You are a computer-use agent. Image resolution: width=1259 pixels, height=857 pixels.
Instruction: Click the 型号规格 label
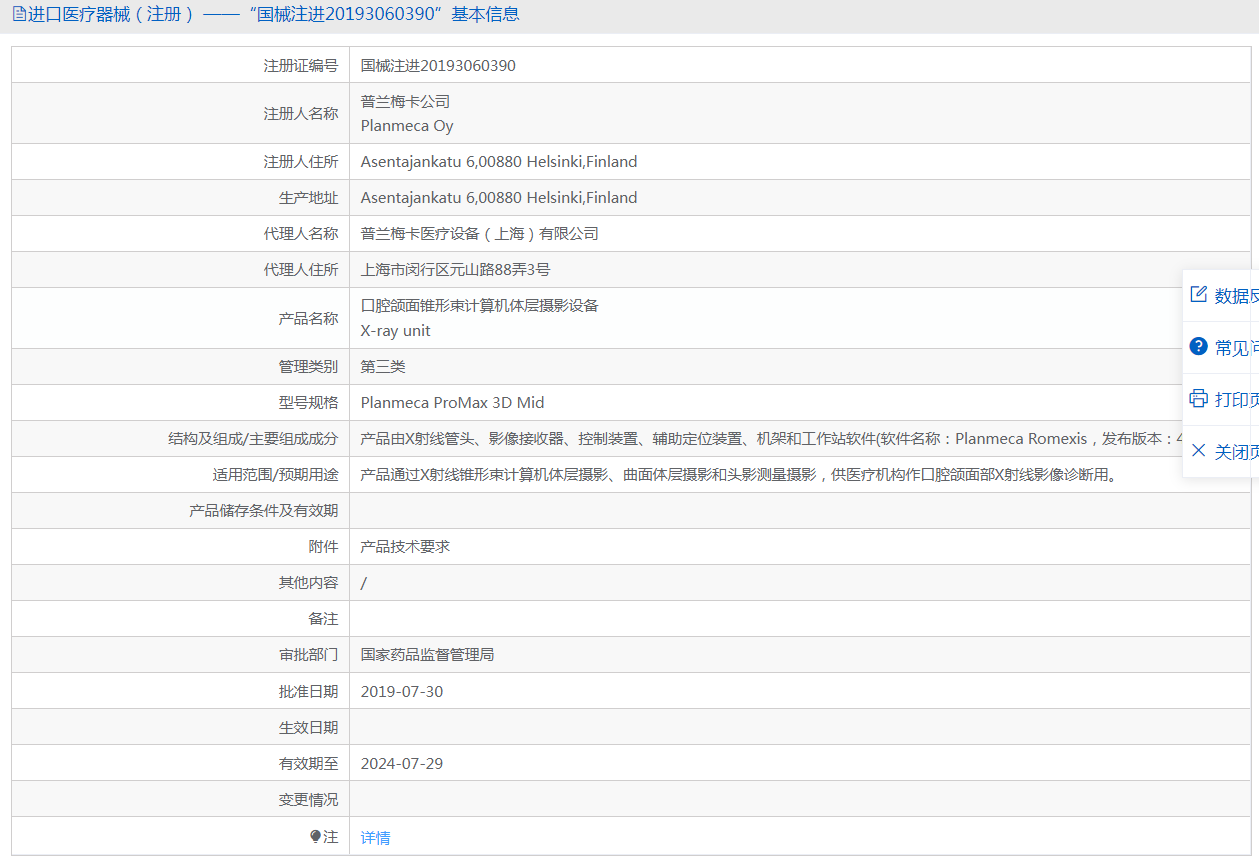tap(308, 403)
